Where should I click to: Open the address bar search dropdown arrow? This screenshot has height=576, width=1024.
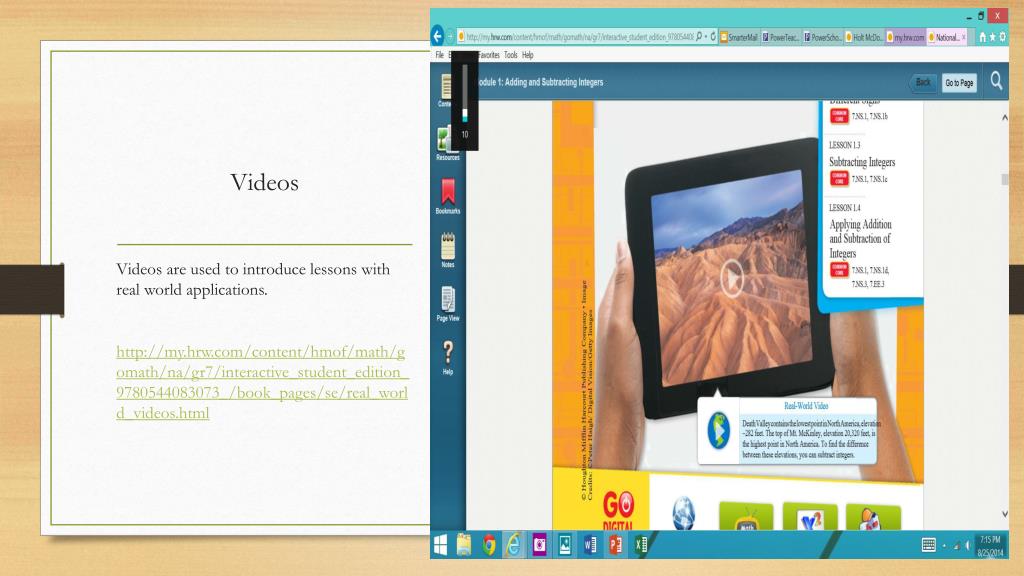pyautogui.click(x=706, y=37)
